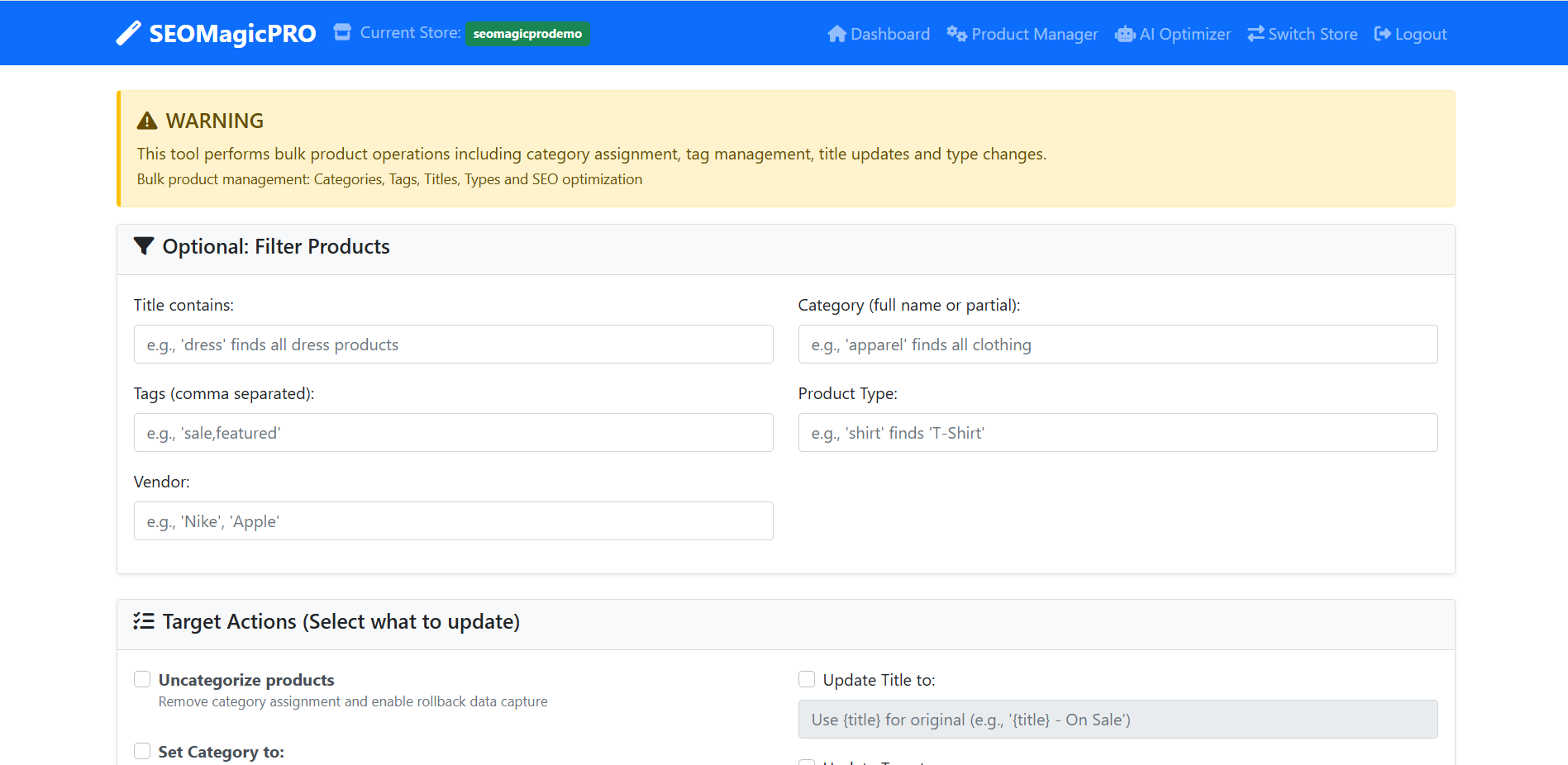Enable the Update Title to checkbox
1568x765 pixels.
(807, 678)
